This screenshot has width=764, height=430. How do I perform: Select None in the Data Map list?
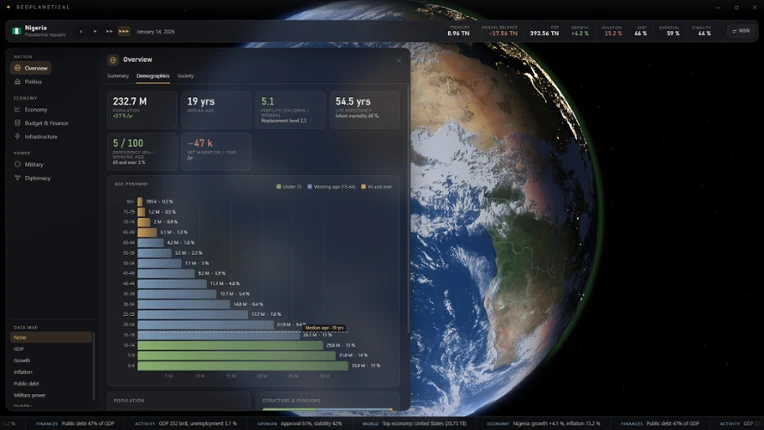click(51, 337)
